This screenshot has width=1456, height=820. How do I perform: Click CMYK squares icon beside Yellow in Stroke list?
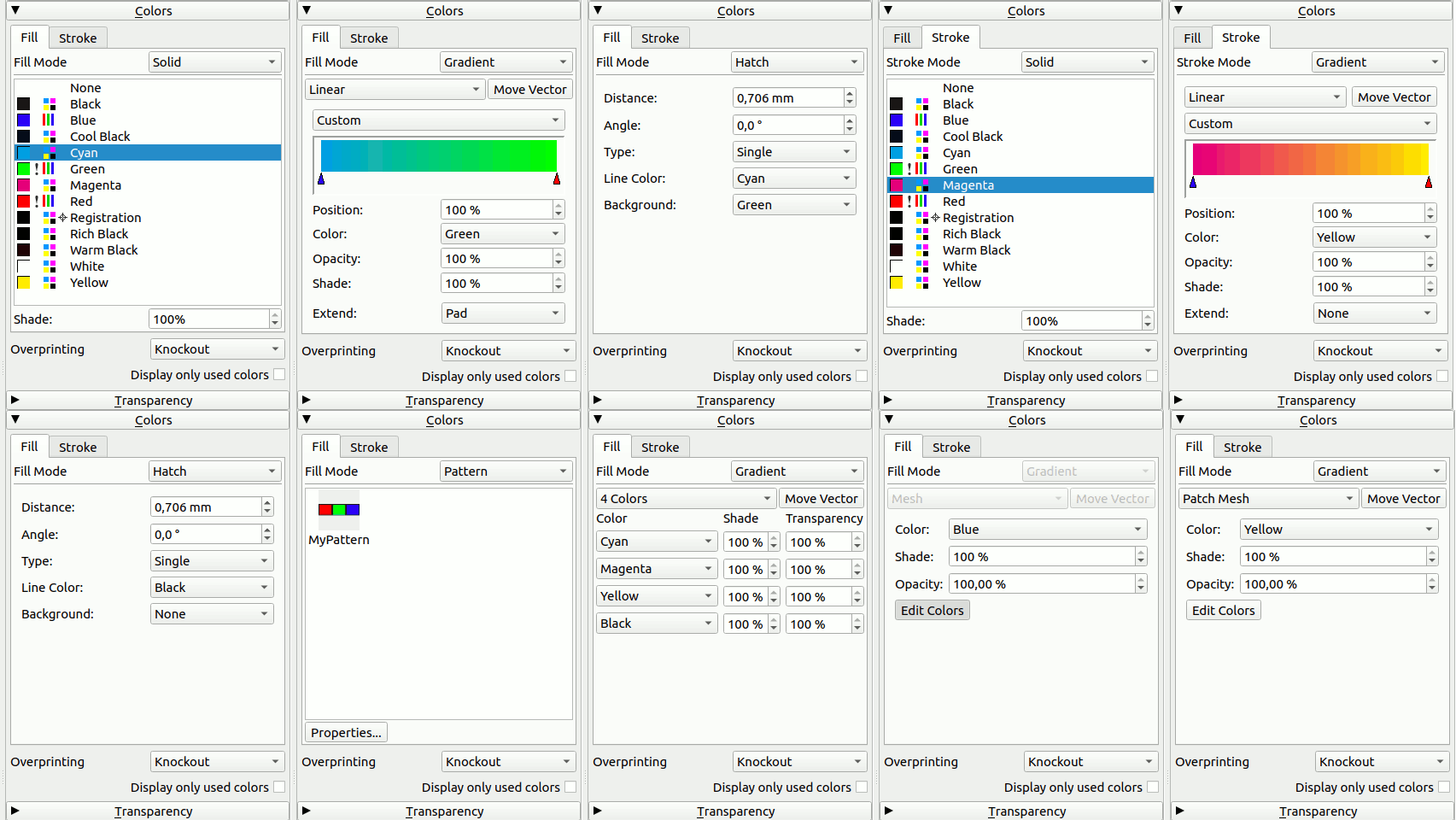pos(921,283)
